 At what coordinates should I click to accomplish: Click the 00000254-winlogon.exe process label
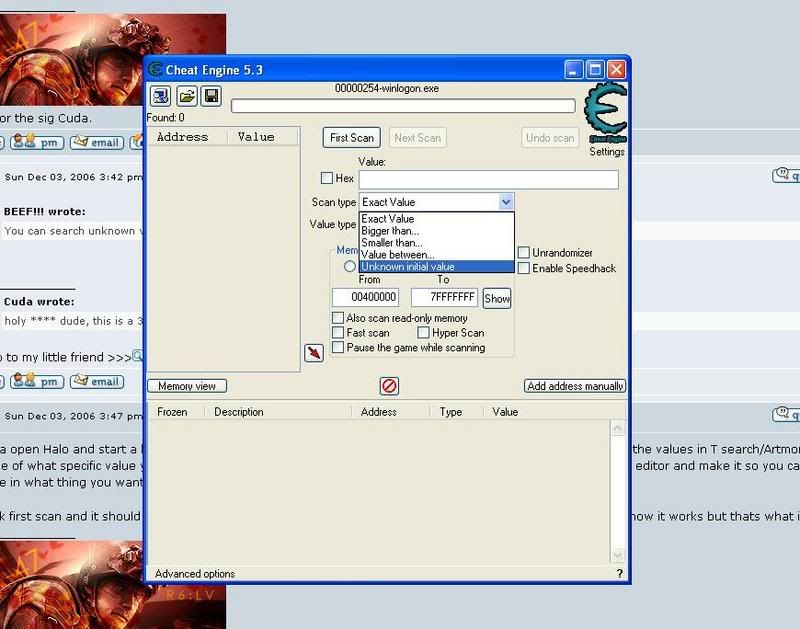[387, 88]
